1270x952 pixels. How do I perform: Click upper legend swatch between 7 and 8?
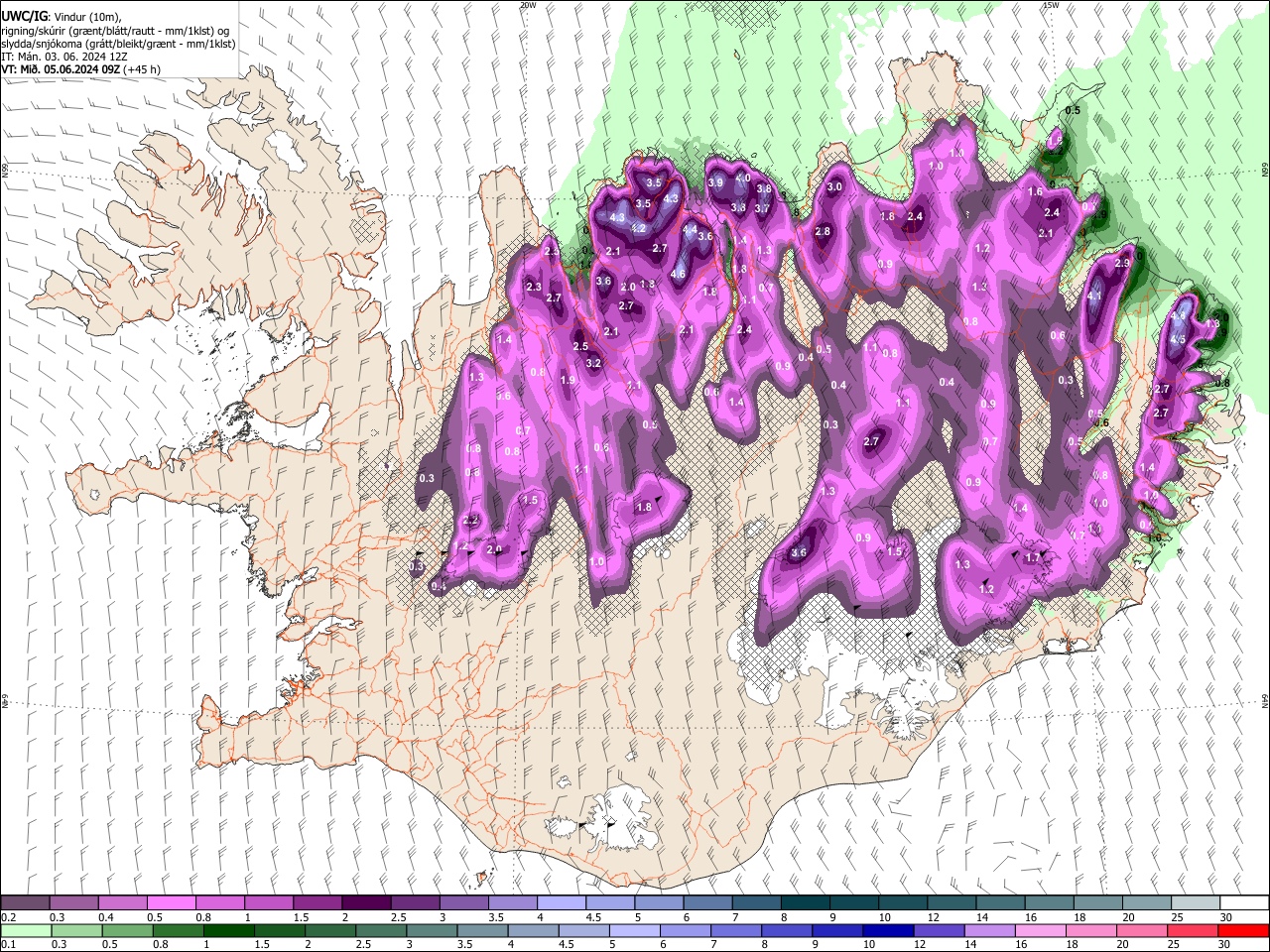coord(755,903)
